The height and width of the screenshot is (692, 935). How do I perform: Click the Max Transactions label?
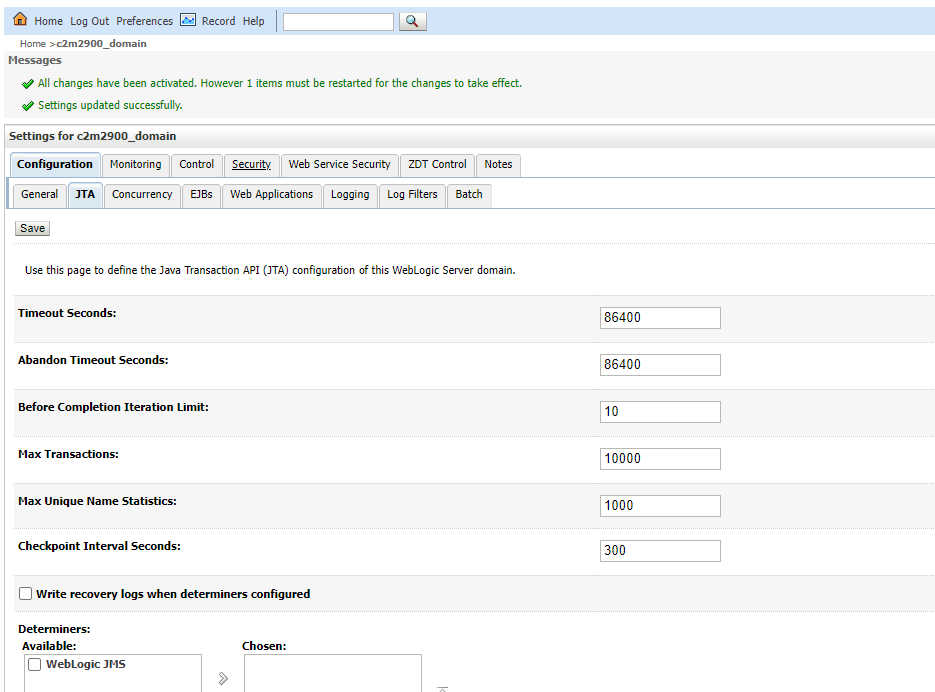(68, 455)
